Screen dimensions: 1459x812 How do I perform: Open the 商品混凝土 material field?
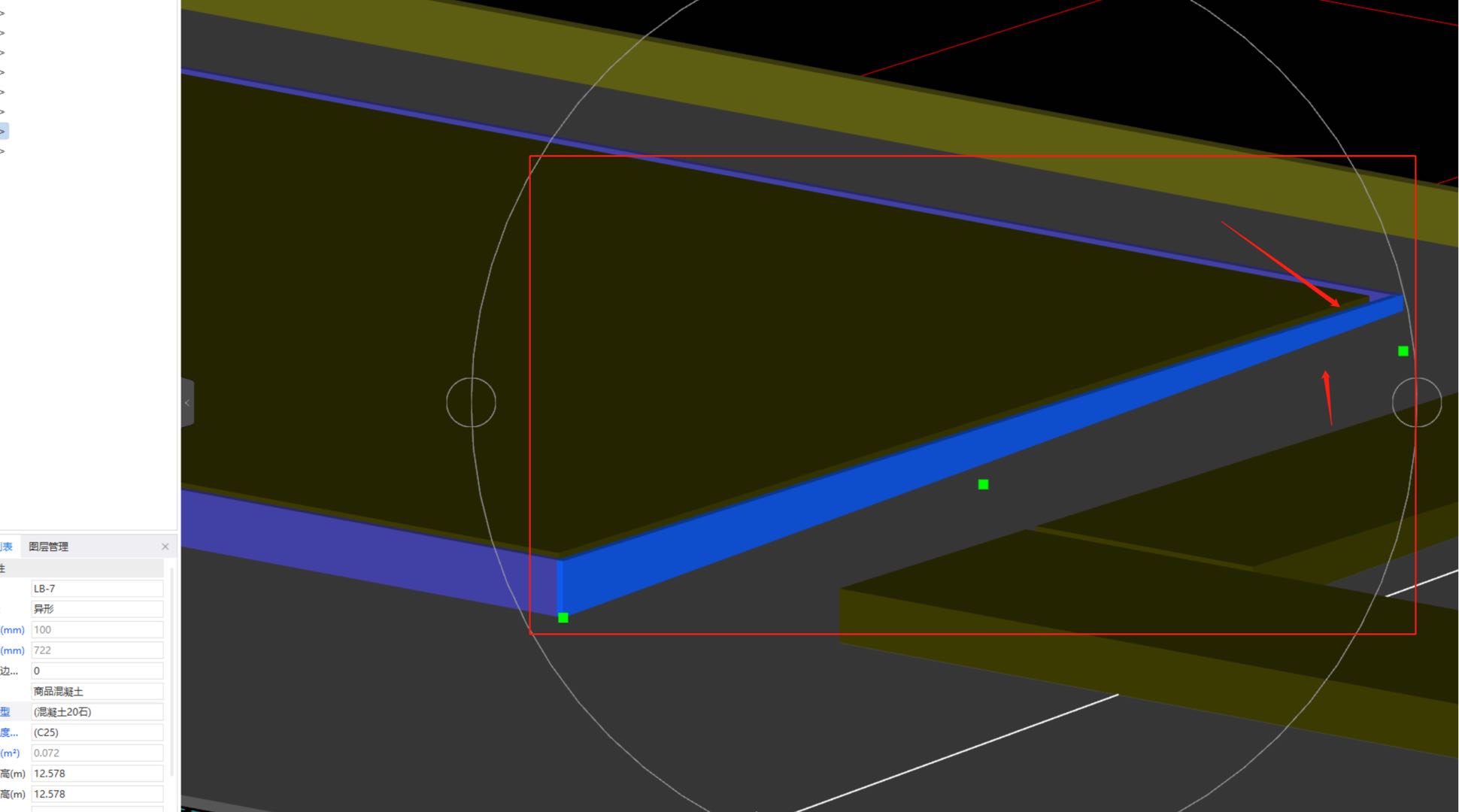click(97, 692)
